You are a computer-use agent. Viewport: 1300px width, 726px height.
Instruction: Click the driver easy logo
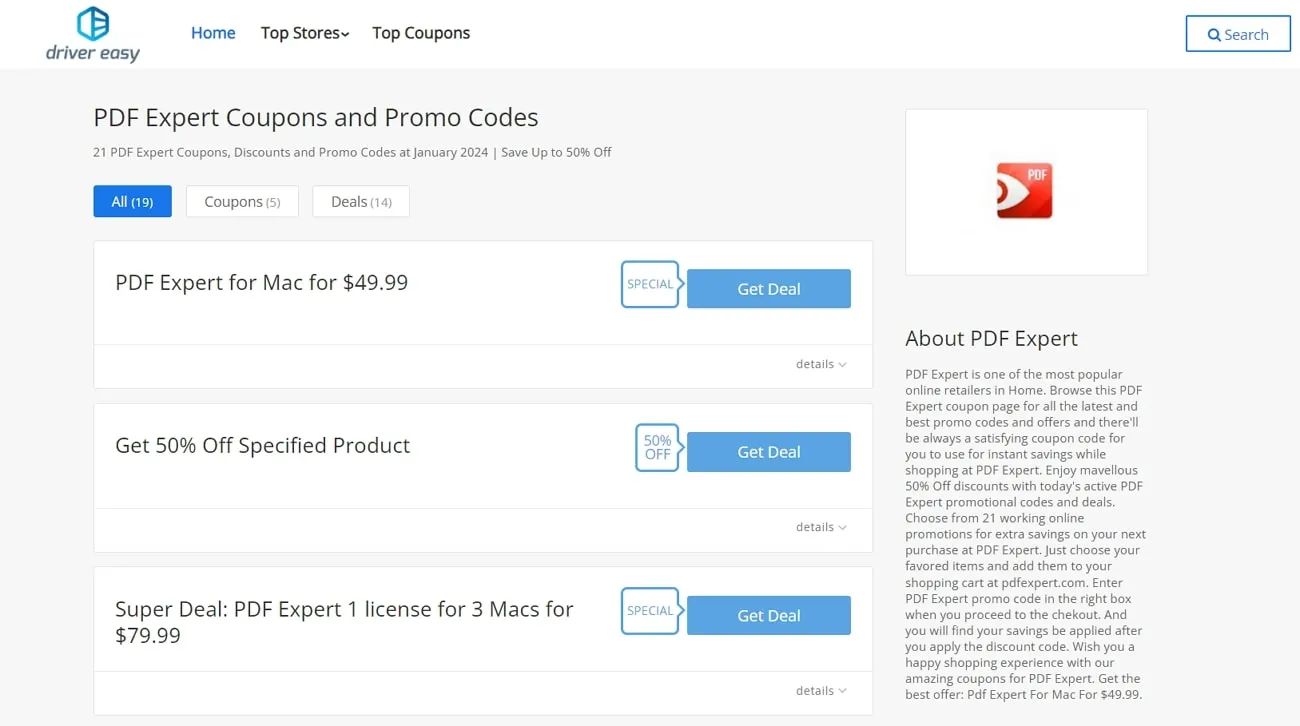coord(92,33)
